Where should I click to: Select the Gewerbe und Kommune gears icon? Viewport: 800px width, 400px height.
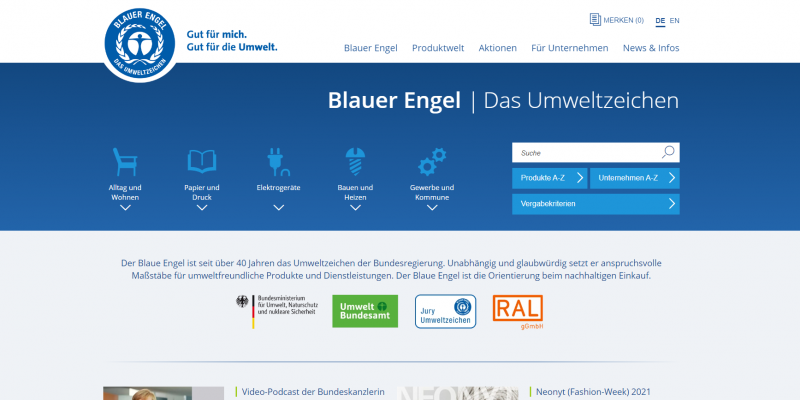click(432, 162)
